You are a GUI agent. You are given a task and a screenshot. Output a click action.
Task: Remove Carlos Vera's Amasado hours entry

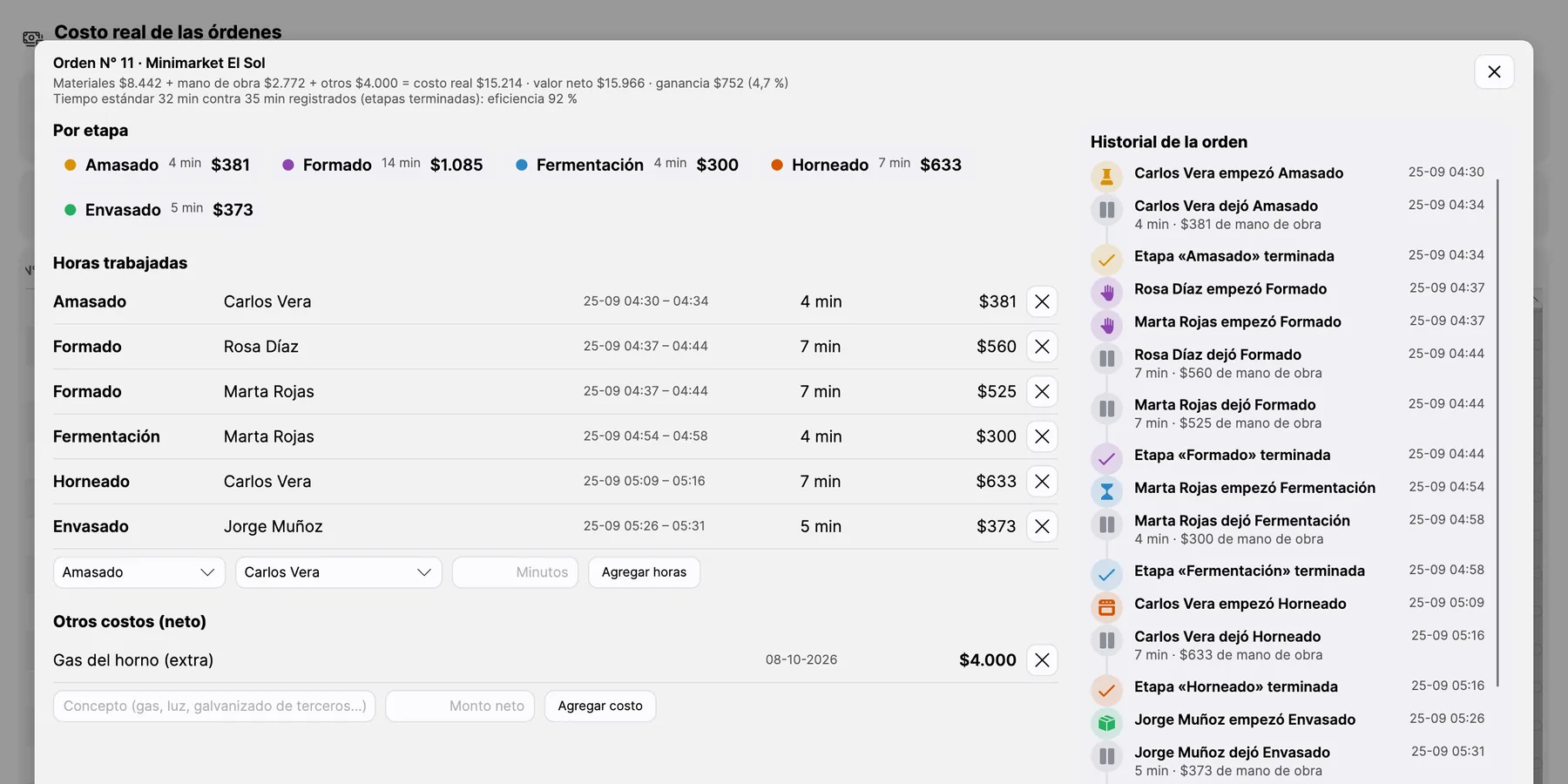(x=1042, y=301)
